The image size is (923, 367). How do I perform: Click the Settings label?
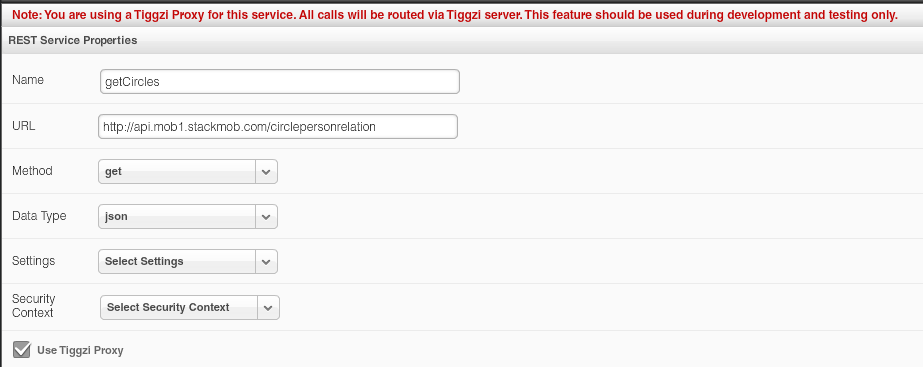coord(34,261)
